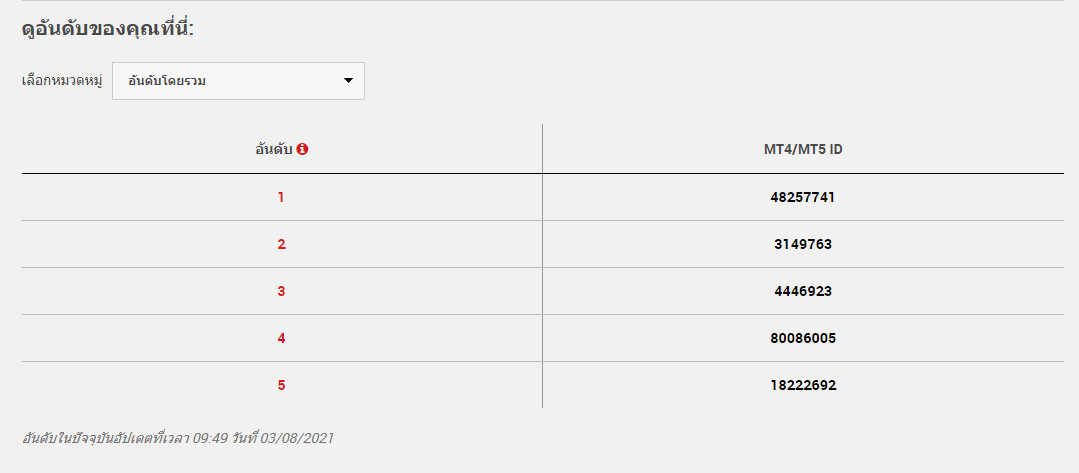Image resolution: width=1079 pixels, height=473 pixels.
Task: Click the MT4/MT5 ID column header
Action: pyautogui.click(x=803, y=149)
